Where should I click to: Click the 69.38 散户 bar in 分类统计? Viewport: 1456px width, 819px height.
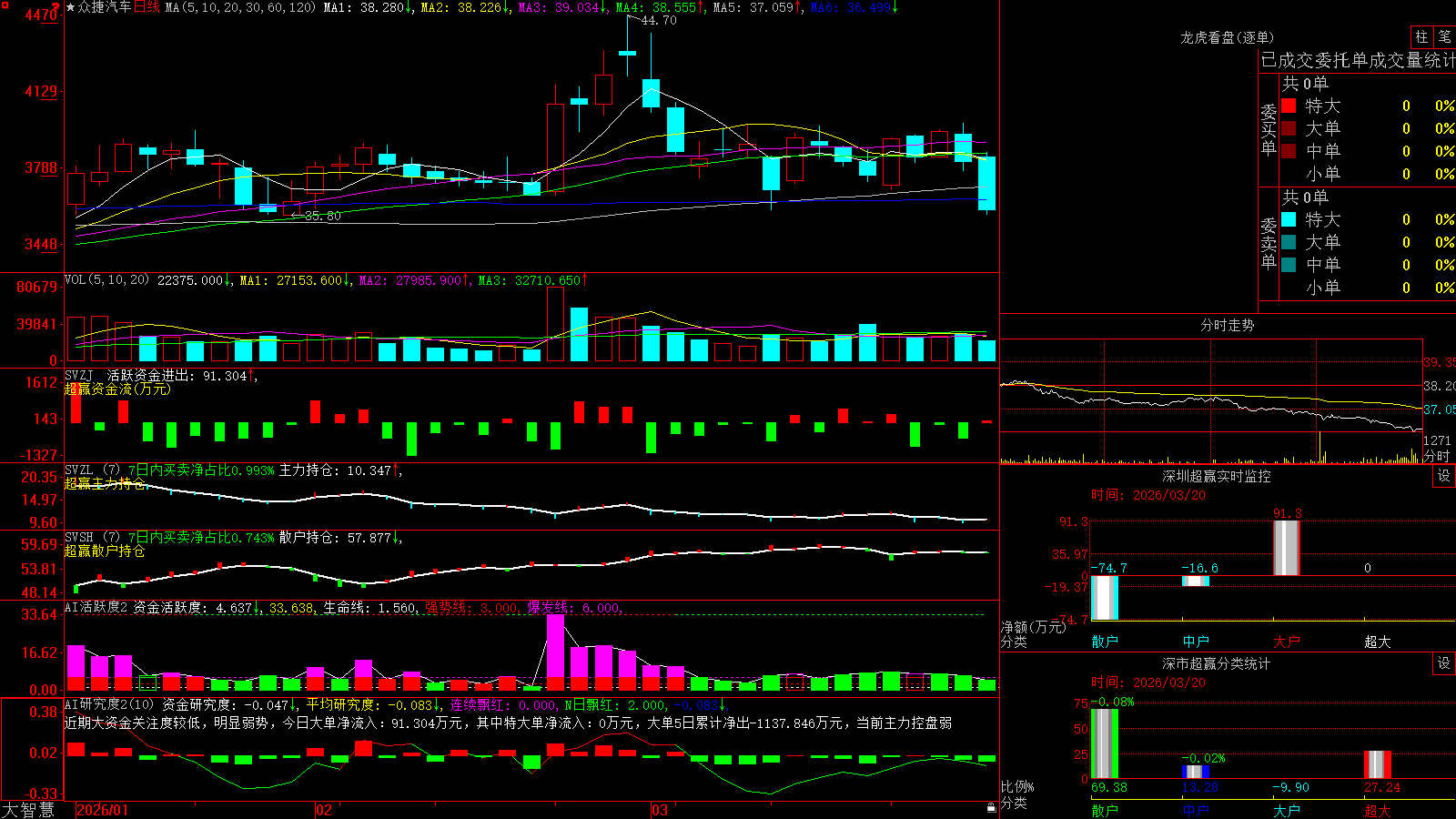[1105, 743]
